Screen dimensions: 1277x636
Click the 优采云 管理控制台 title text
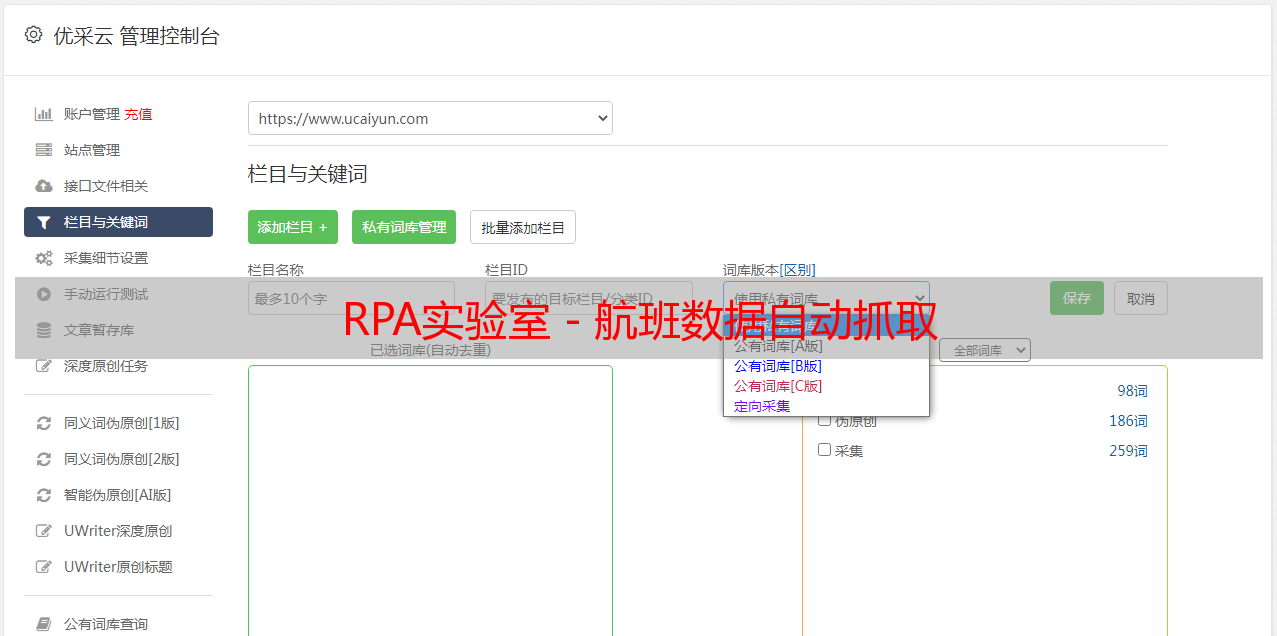(136, 36)
